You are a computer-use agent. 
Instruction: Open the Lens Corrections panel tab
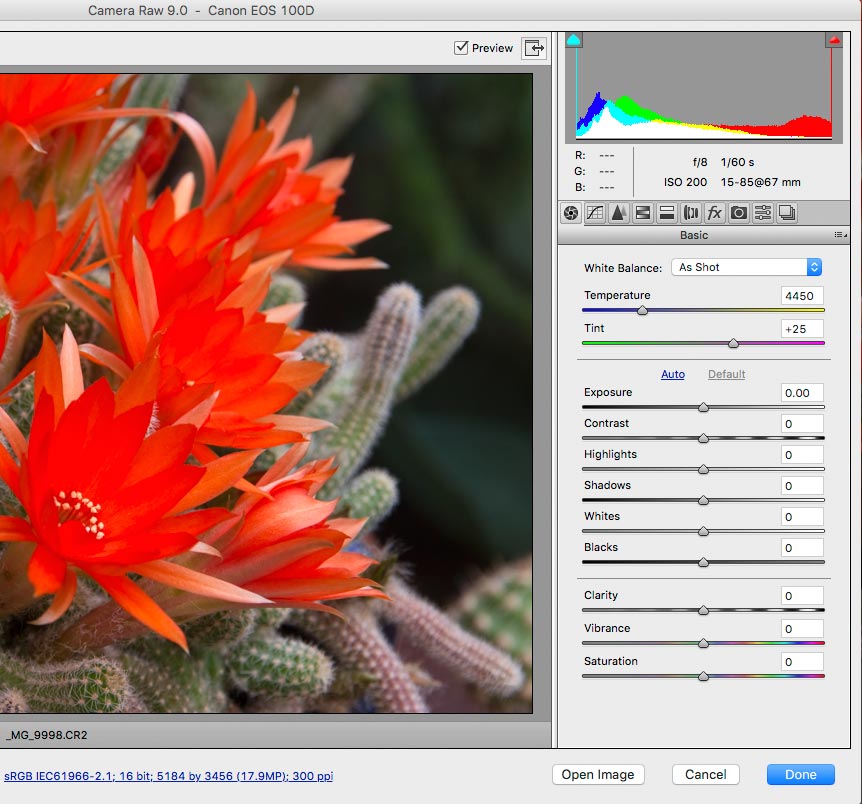(690, 213)
